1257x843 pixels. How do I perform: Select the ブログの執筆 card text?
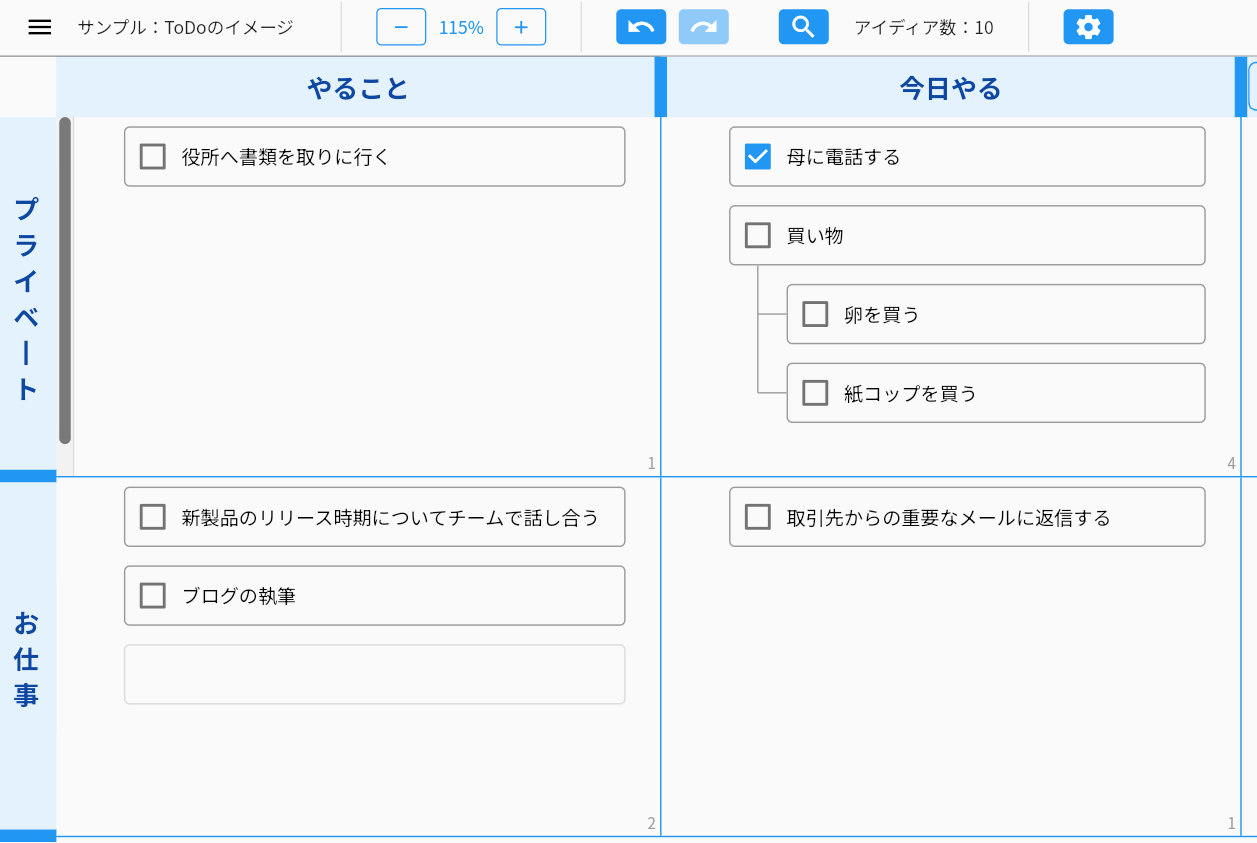tap(239, 596)
